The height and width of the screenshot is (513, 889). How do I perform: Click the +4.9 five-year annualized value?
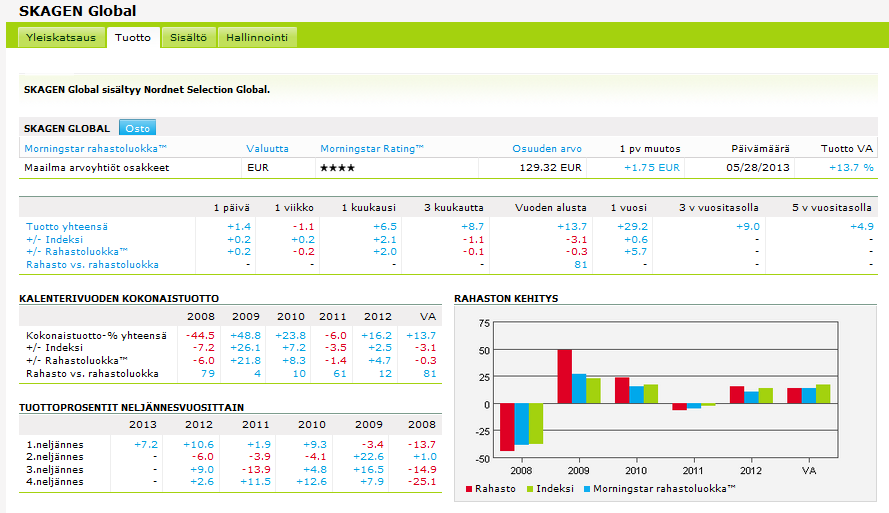(x=861, y=226)
